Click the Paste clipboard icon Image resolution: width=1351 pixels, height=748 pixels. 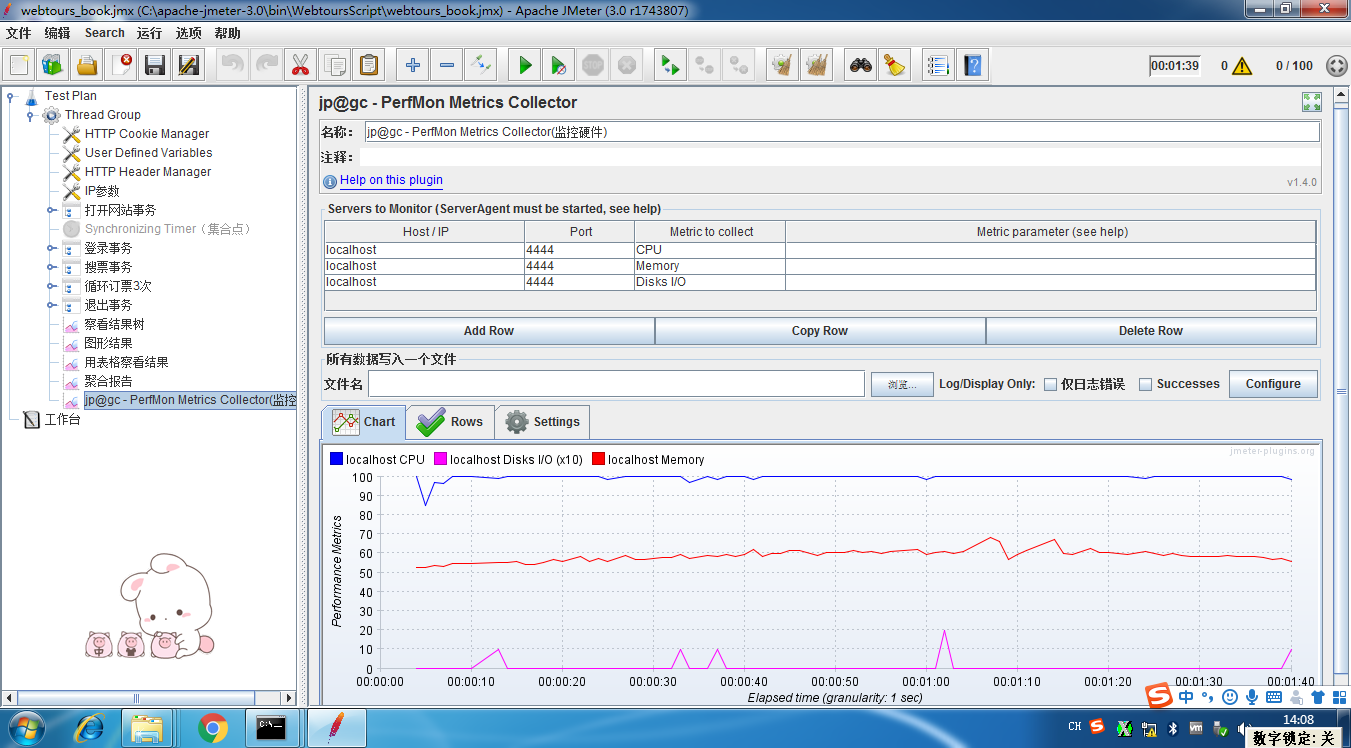(x=369, y=66)
